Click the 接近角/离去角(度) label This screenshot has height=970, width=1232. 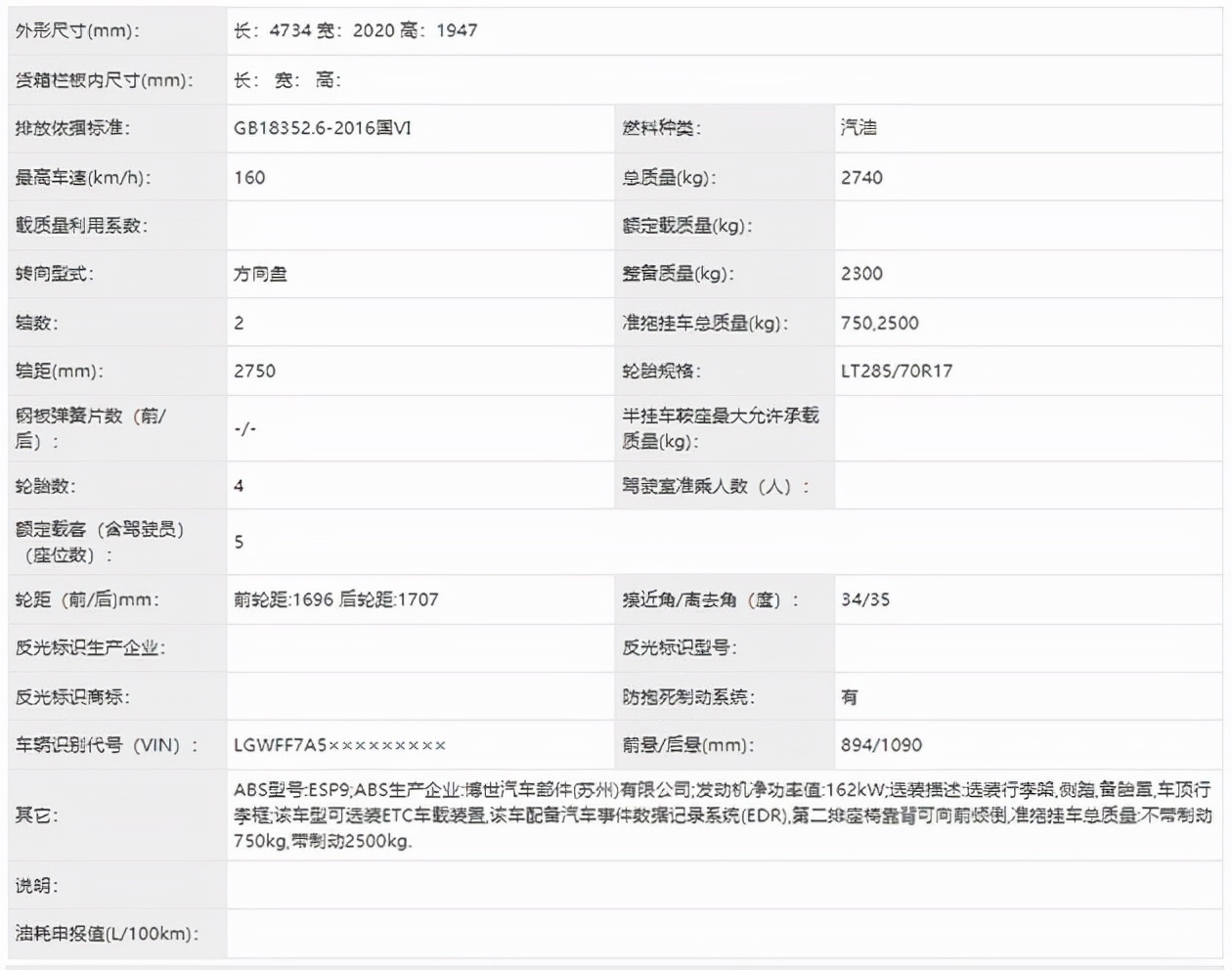click(711, 599)
